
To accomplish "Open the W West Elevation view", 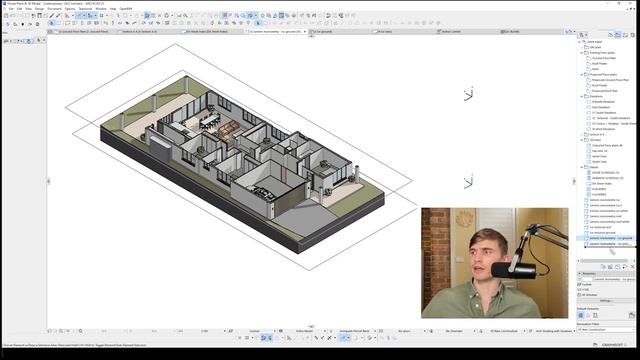I will pos(603,129).
